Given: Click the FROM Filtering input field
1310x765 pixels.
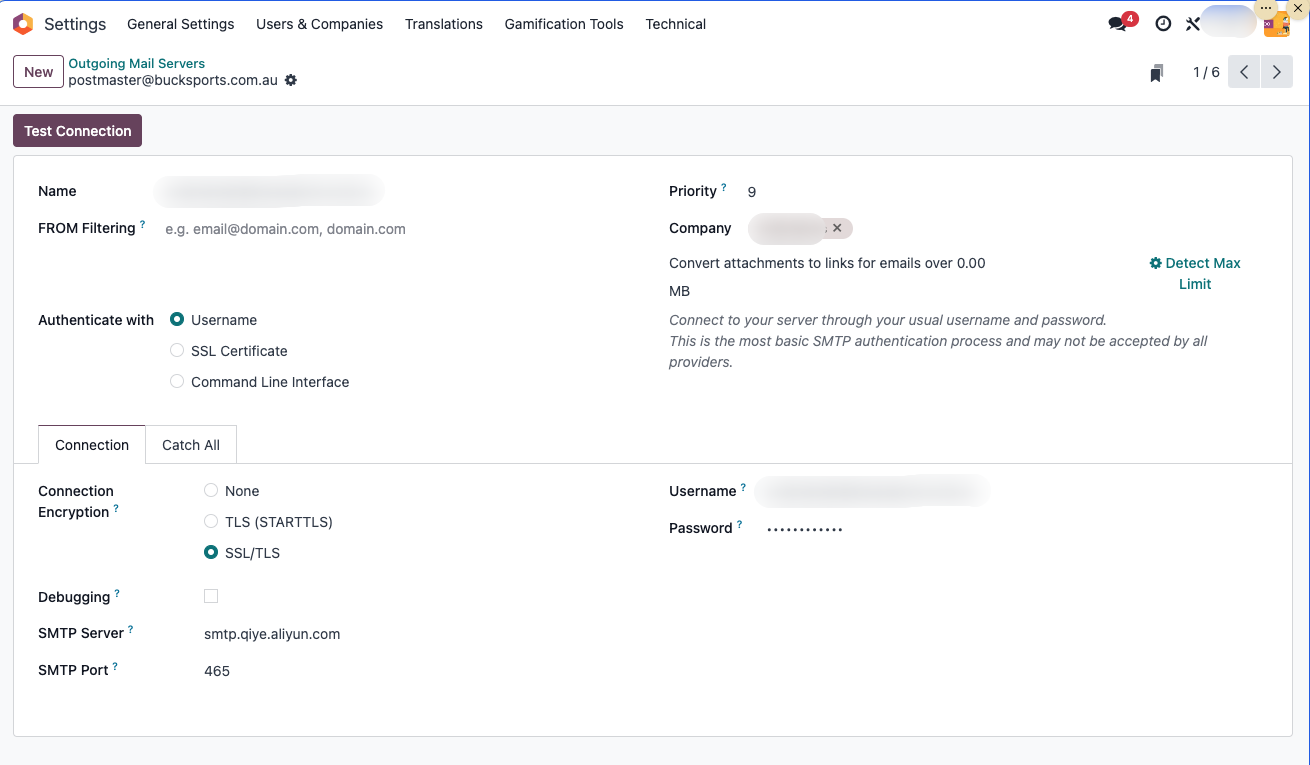Looking at the screenshot, I should [x=400, y=229].
